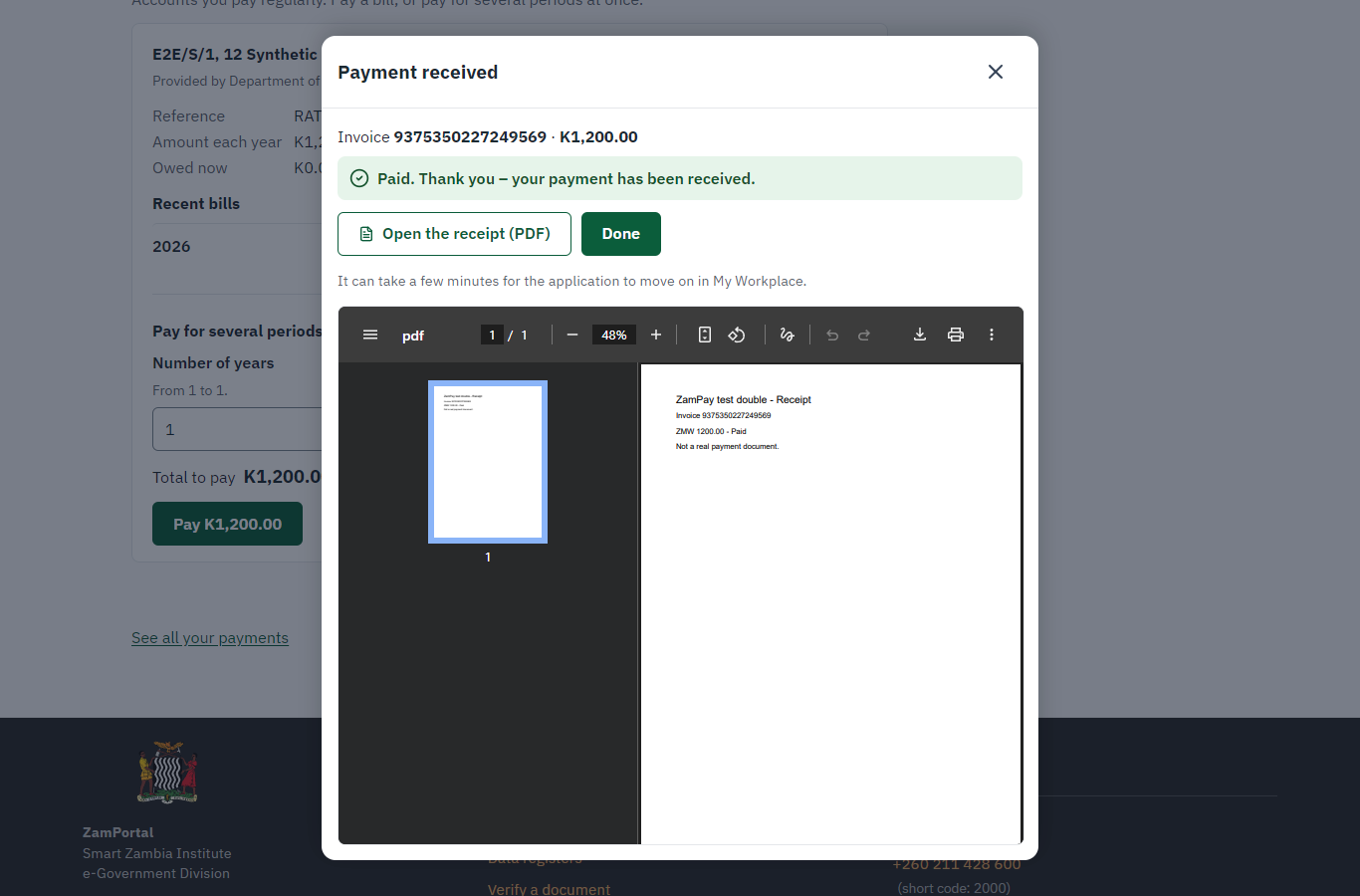Click the 'ZMW 1200.00 - Paid' line

tap(711, 432)
